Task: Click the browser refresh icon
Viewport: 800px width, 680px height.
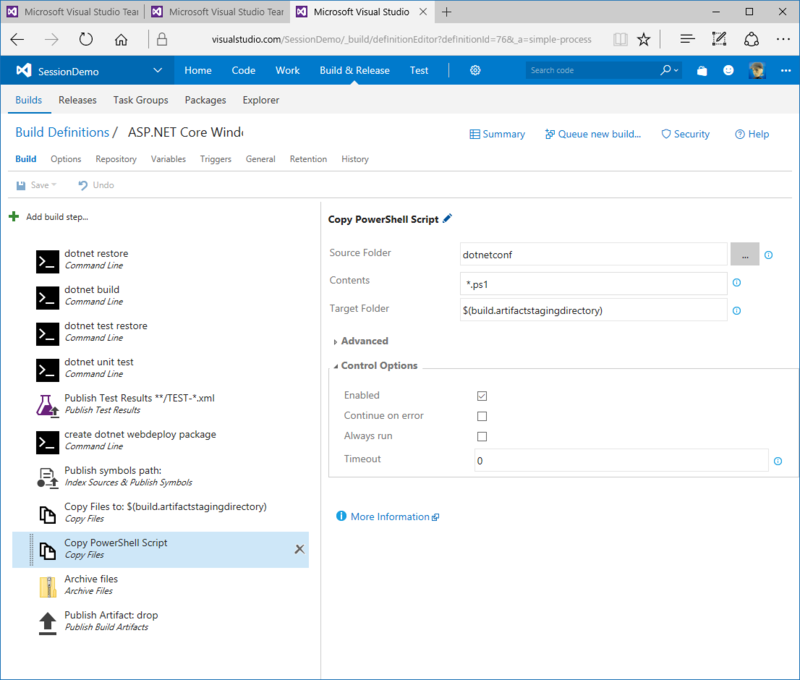Action: click(86, 39)
